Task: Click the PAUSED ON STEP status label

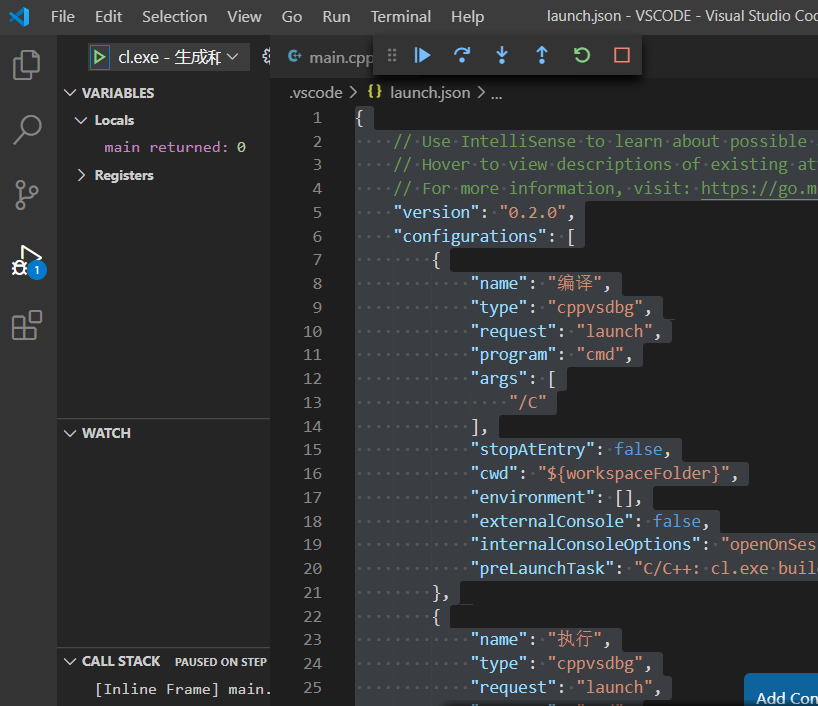Action: [221, 662]
